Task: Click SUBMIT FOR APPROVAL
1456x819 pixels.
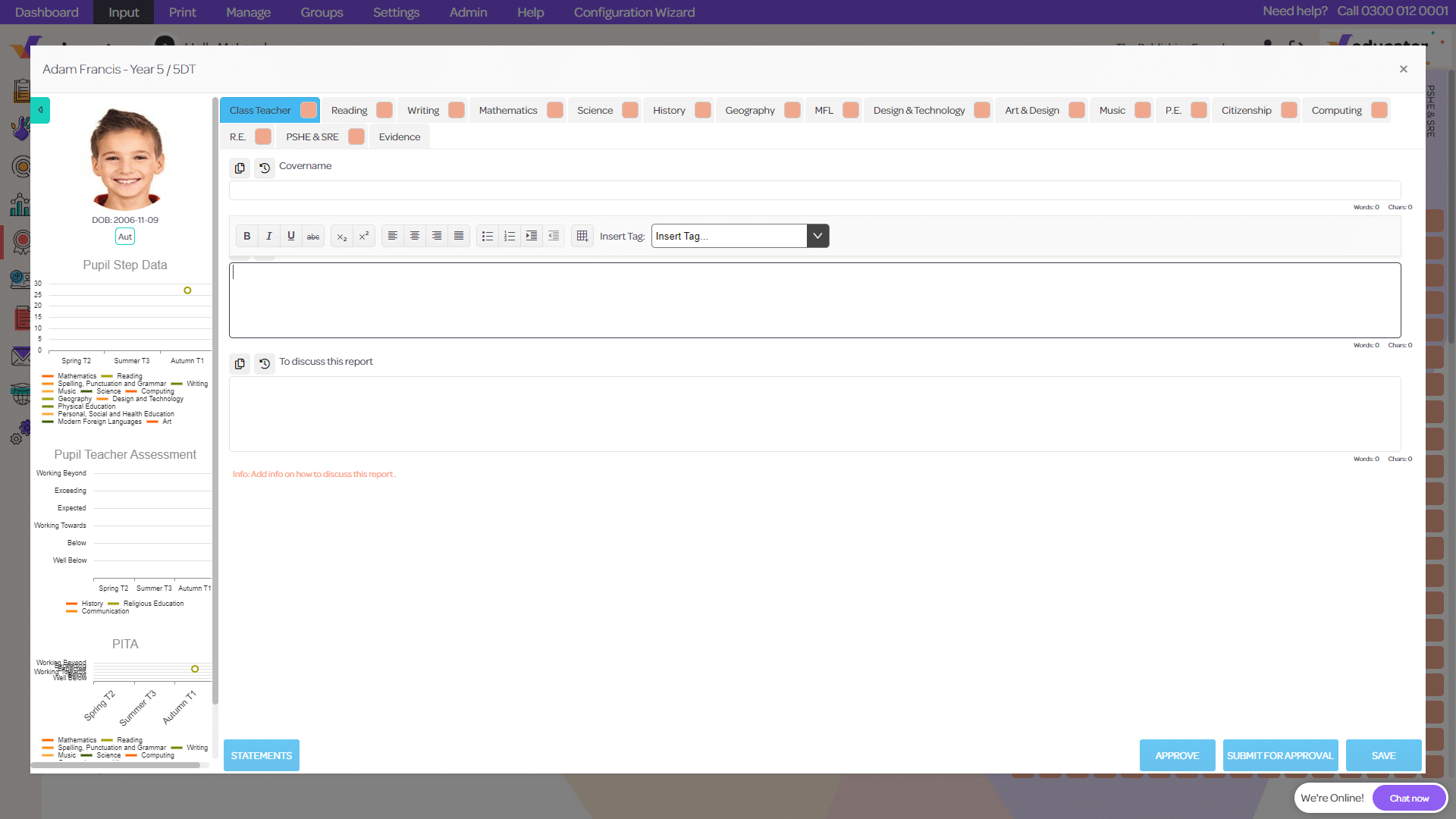Action: [1280, 755]
